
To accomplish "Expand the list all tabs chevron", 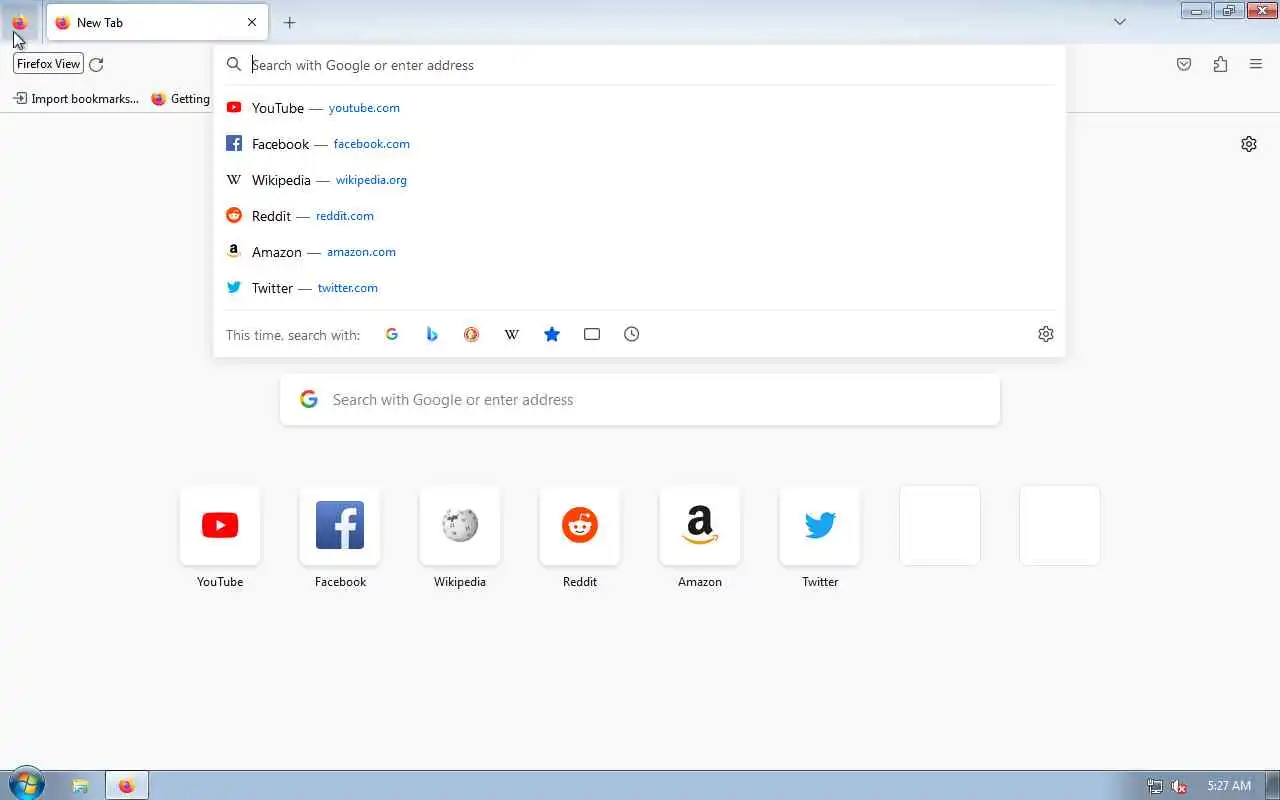I will (1120, 22).
